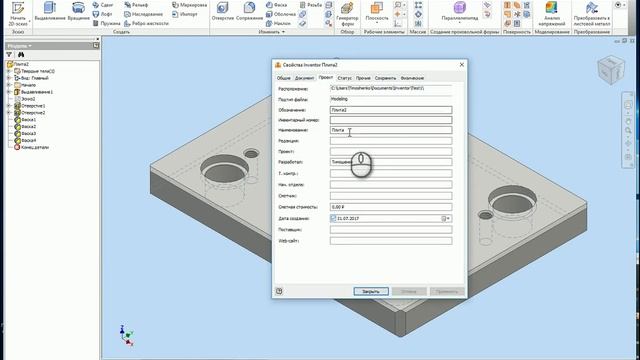Switch to the Прочие tab
Screen dimensions: 640x360
click(363, 78)
